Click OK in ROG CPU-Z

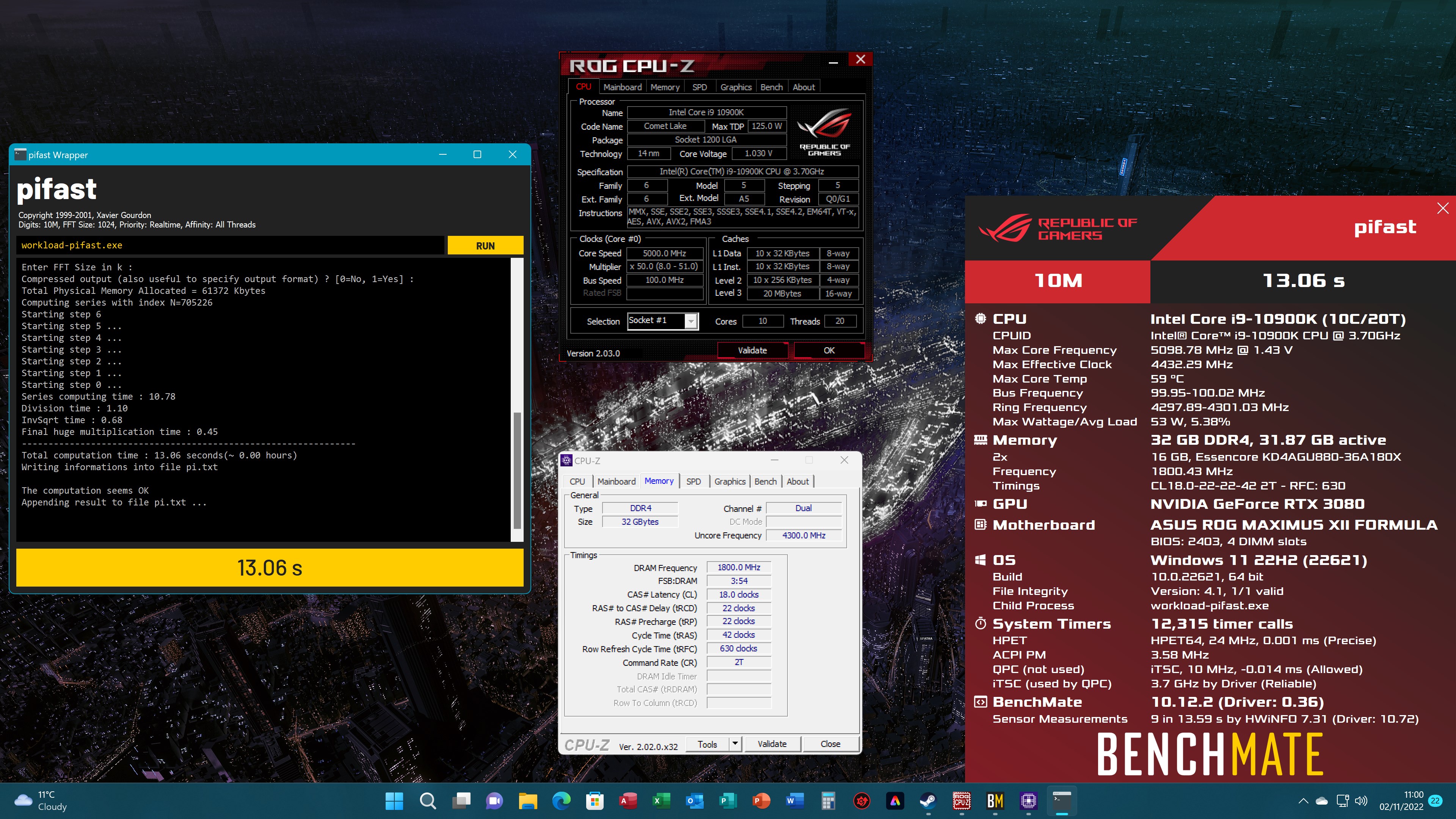[828, 350]
